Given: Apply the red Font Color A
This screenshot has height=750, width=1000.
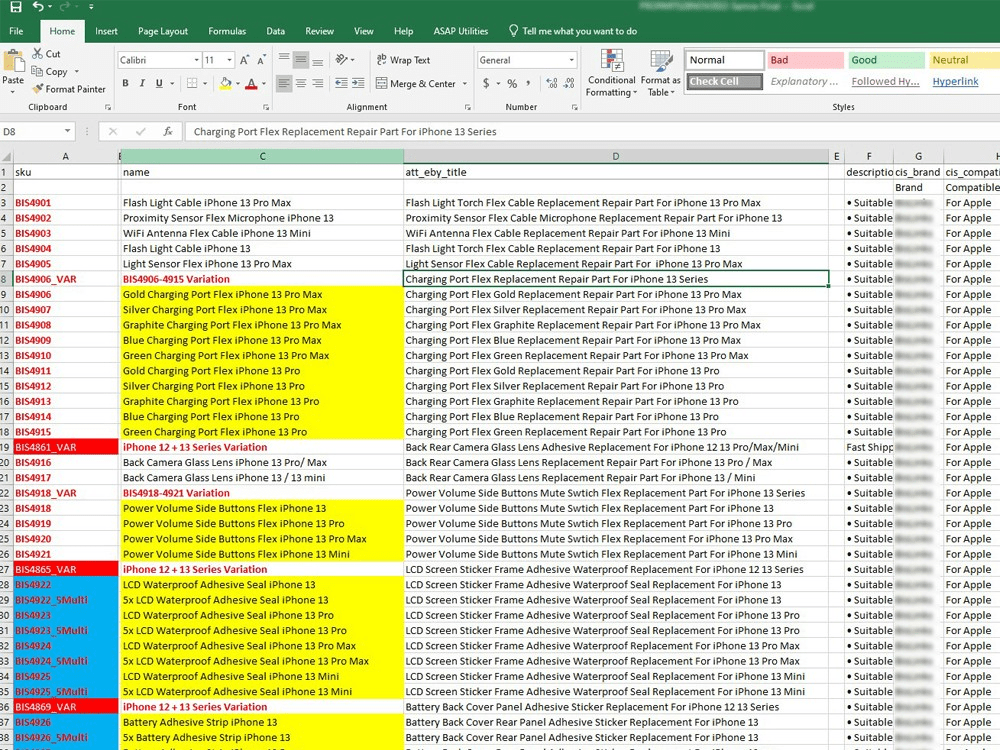Looking at the screenshot, I should [251, 83].
